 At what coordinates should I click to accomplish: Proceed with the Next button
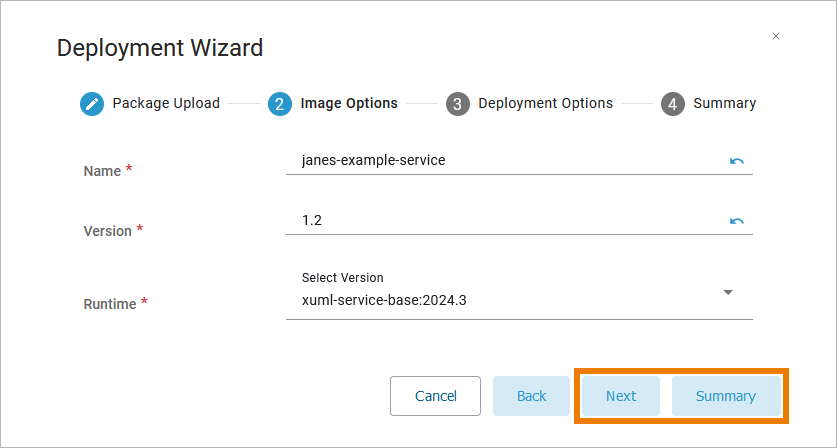(x=621, y=396)
